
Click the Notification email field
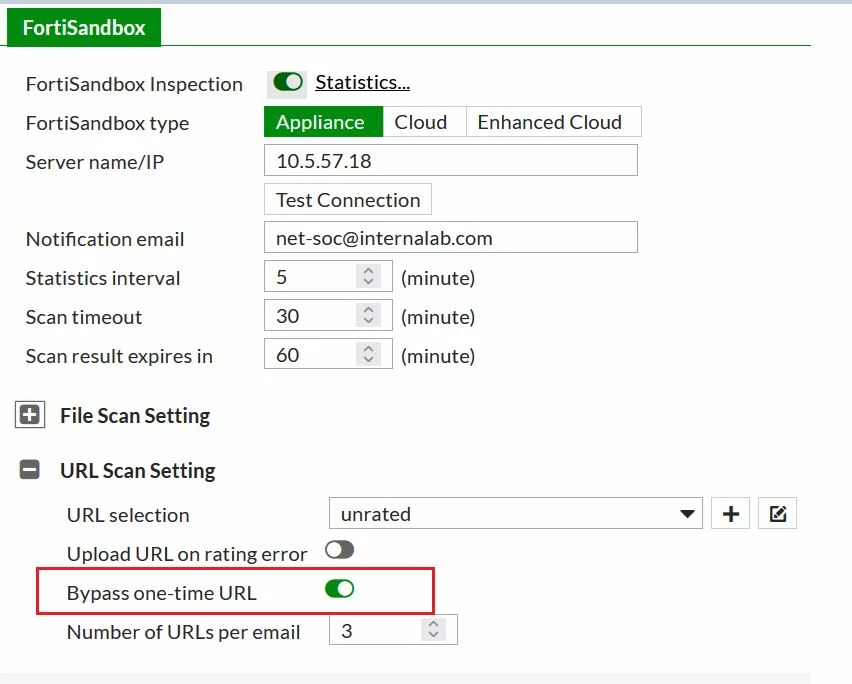pyautogui.click(x=450, y=237)
